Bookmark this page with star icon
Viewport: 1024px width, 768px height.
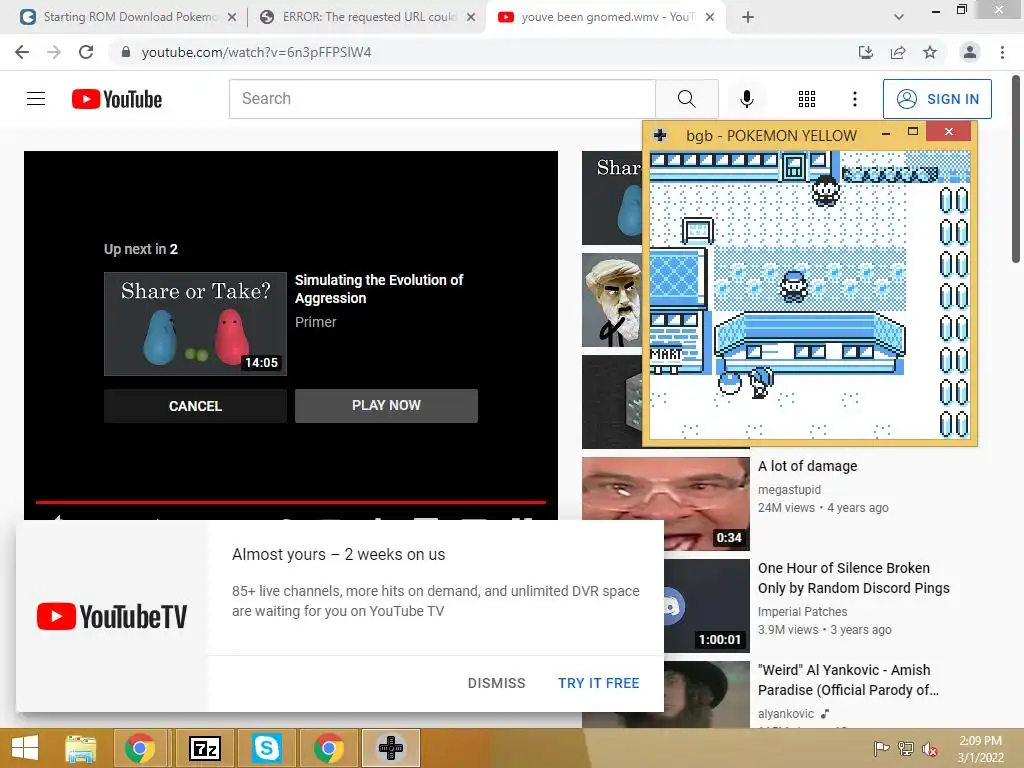tap(930, 52)
